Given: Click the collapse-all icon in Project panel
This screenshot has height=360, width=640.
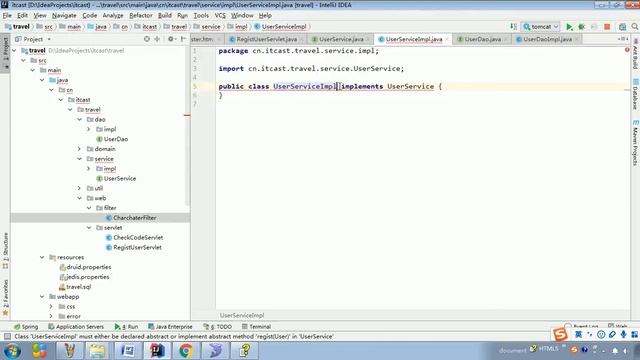Looking at the screenshot, I should point(157,39).
